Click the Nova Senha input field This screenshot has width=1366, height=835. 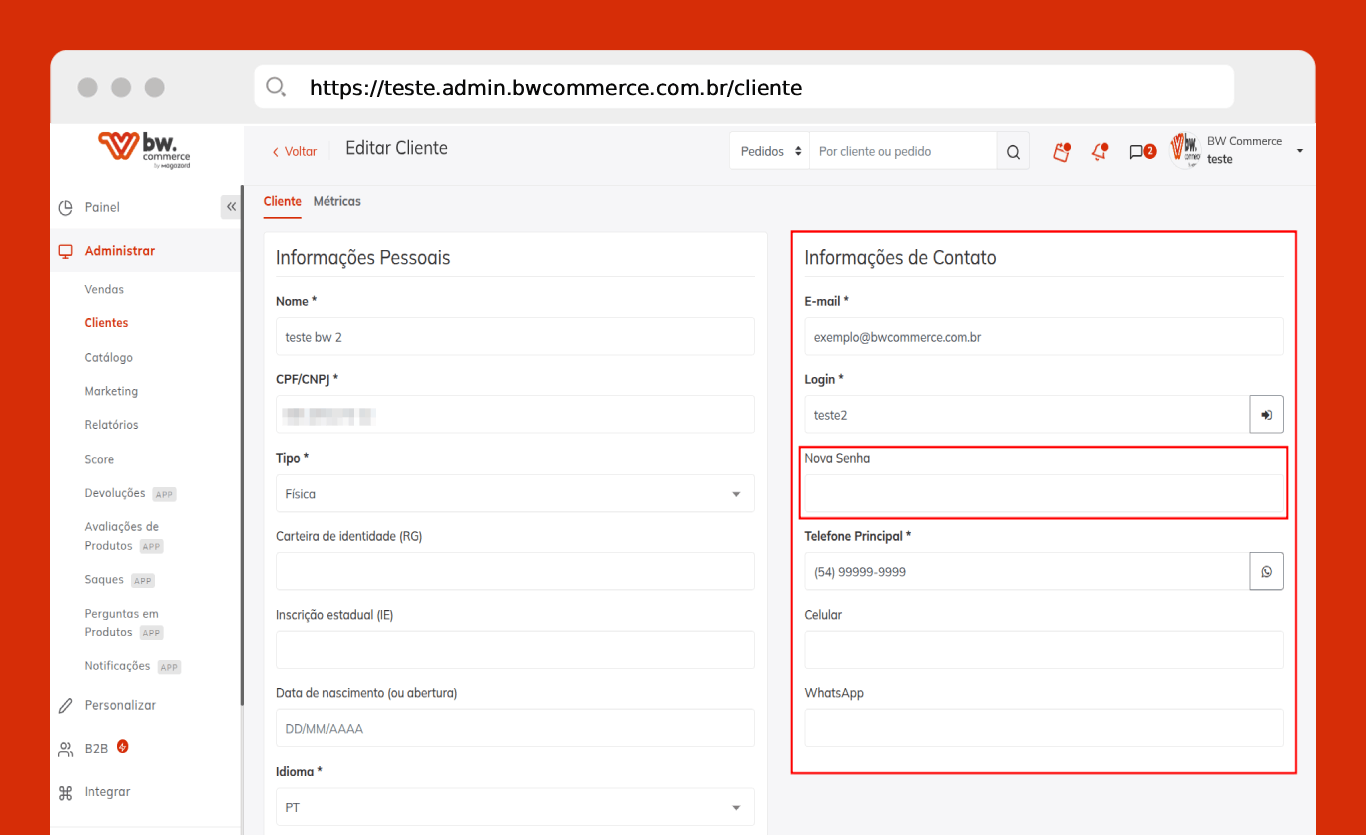1043,494
